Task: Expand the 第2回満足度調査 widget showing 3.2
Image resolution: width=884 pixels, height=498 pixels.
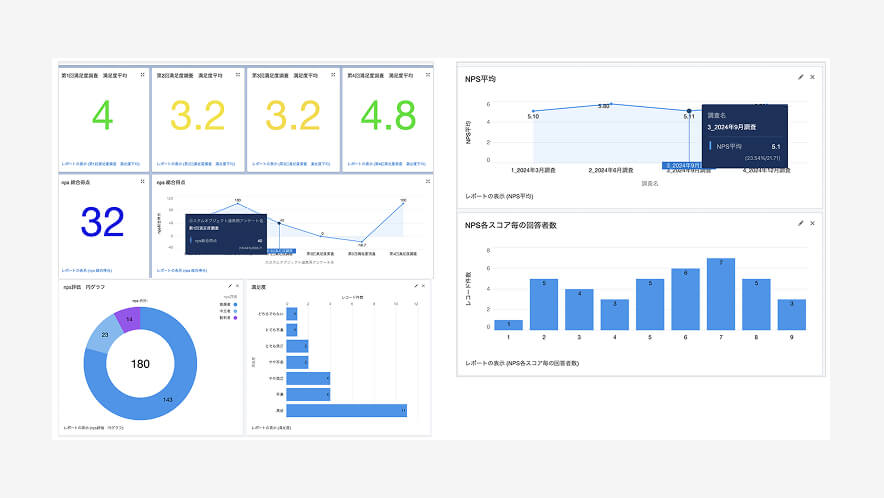Action: pyautogui.click(x=237, y=75)
